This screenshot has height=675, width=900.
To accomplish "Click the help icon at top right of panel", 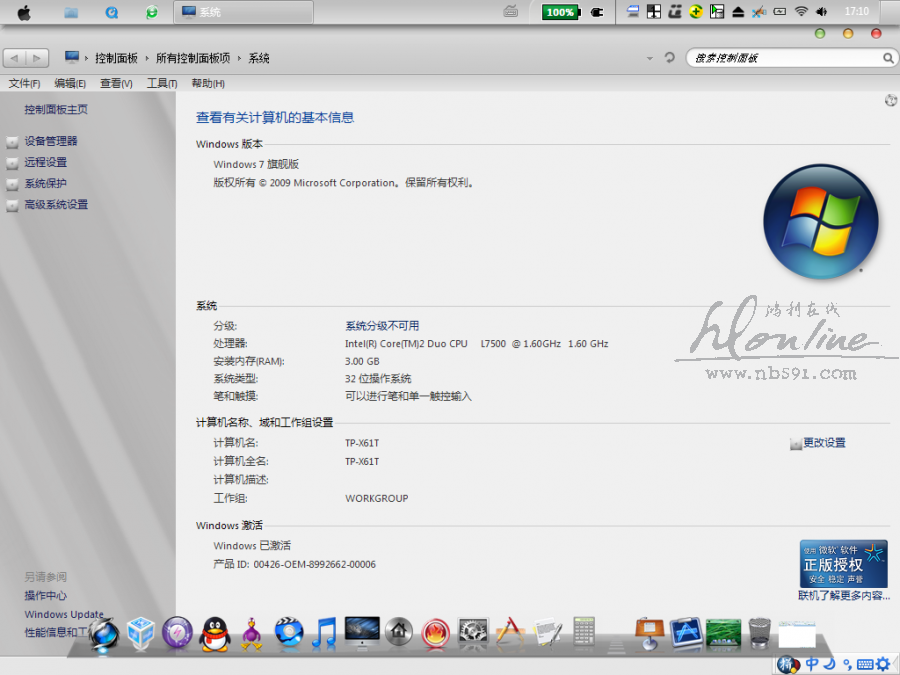I will [890, 100].
